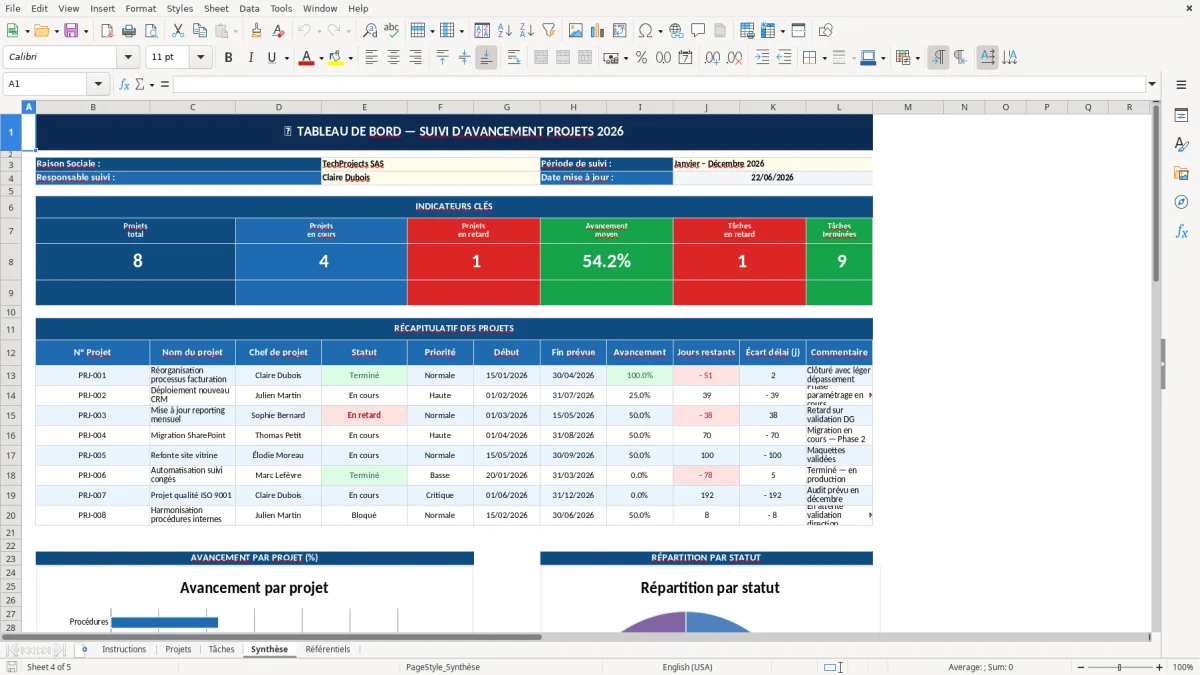
Task: Click the Font Color red A button
Action: [306, 58]
